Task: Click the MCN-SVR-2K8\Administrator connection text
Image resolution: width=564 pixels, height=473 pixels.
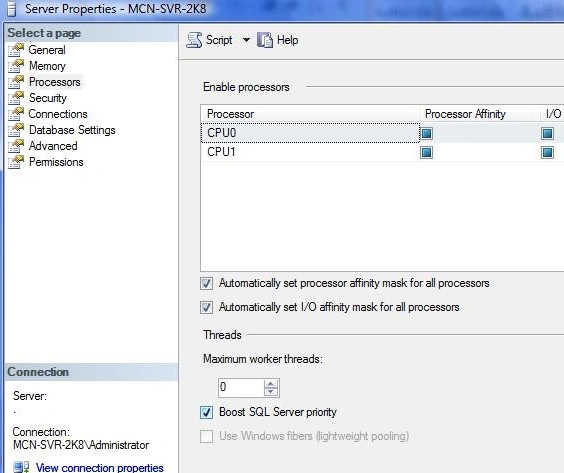Action: [81, 445]
